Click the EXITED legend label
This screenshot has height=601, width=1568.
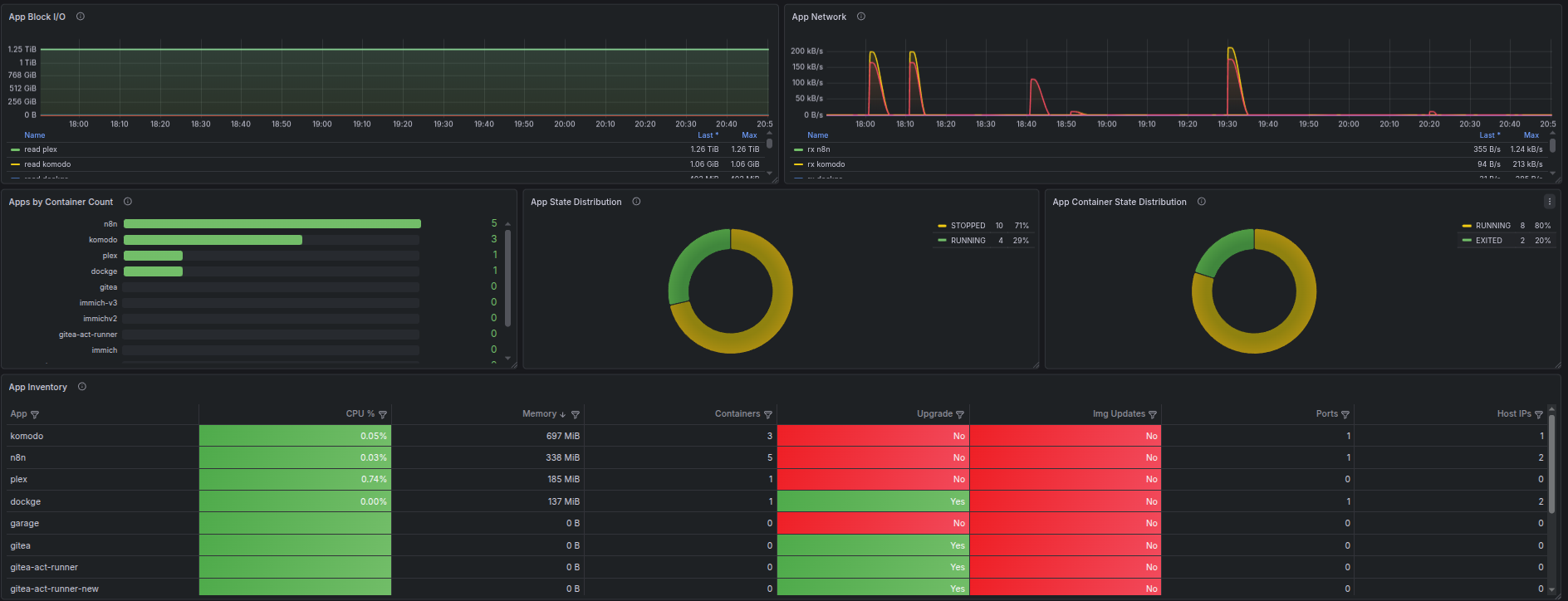point(1489,241)
